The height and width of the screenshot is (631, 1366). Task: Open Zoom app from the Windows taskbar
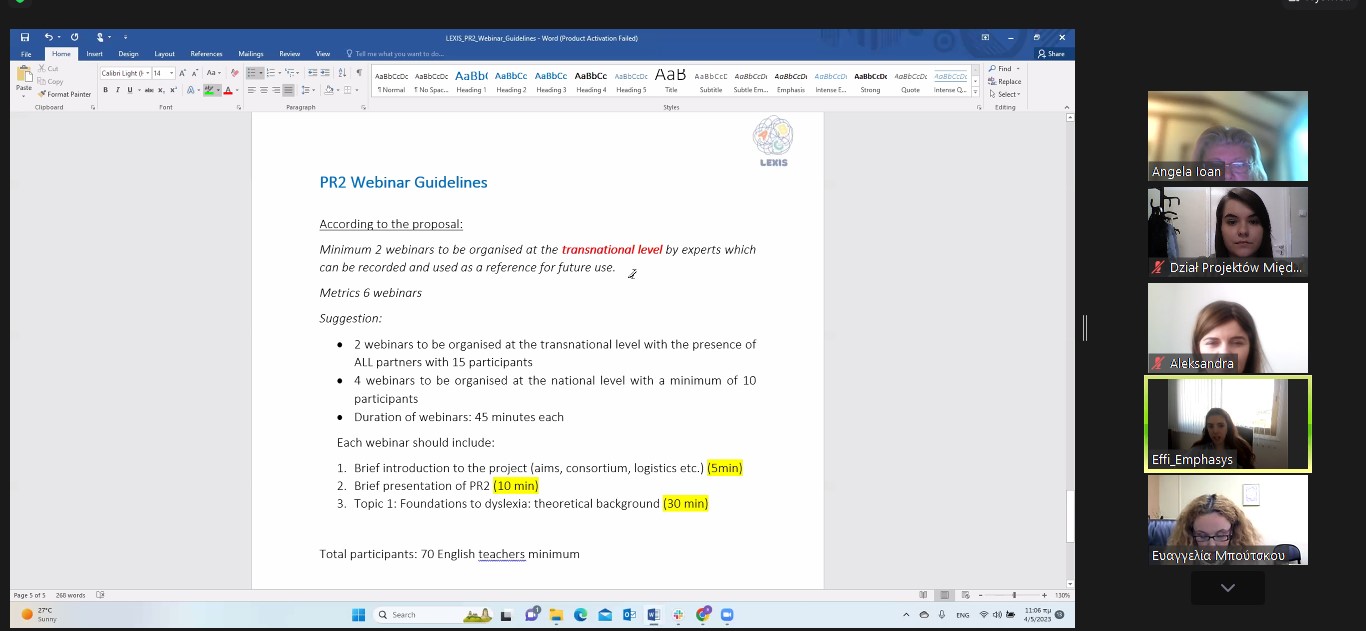pos(727,615)
